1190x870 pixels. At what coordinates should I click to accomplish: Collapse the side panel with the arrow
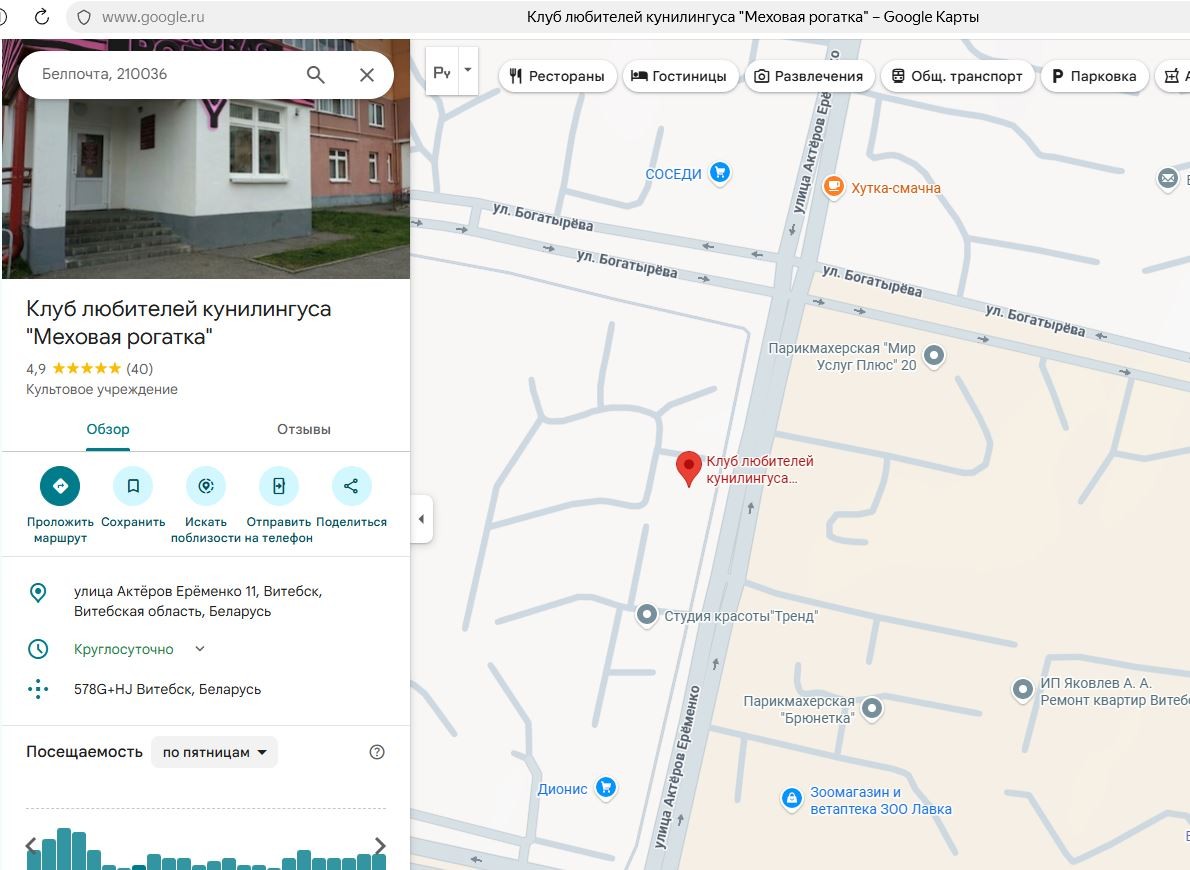pos(422,519)
